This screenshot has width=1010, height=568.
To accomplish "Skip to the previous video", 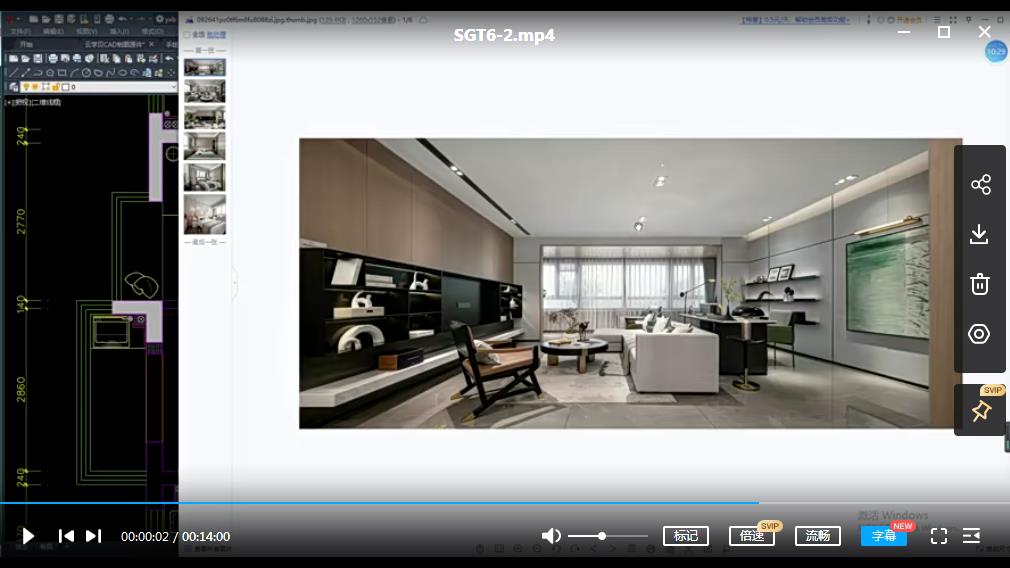I will [x=66, y=536].
